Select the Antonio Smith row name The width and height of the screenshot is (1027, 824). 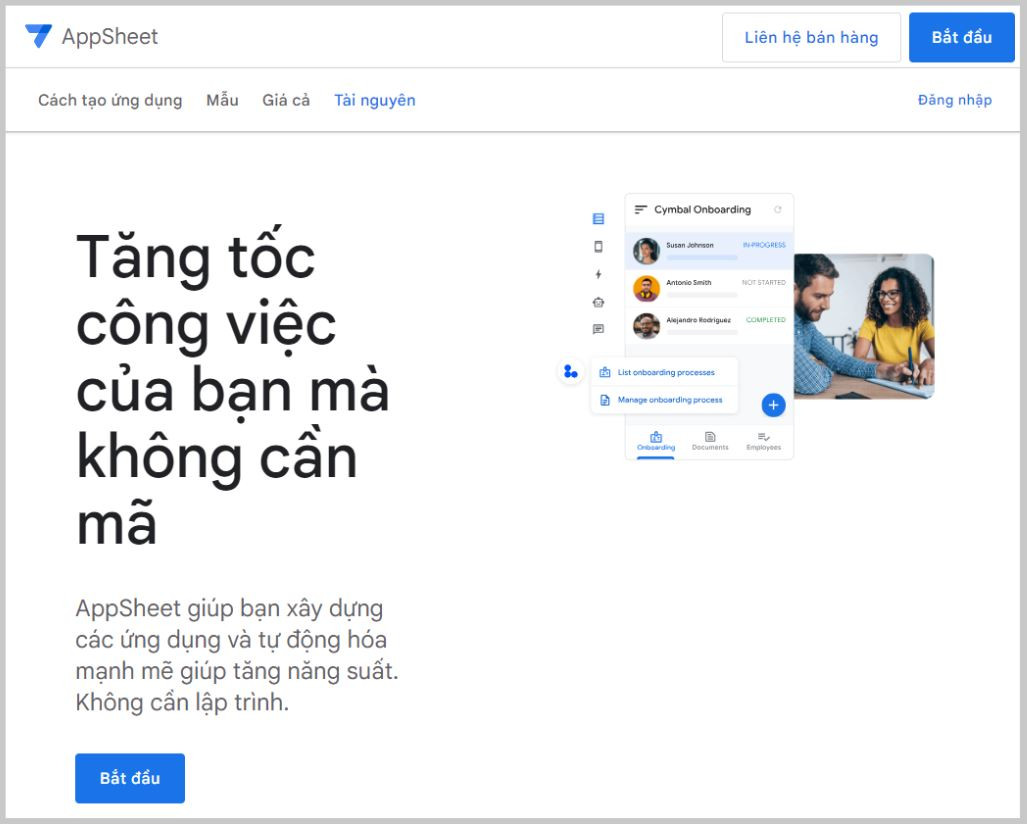click(688, 282)
